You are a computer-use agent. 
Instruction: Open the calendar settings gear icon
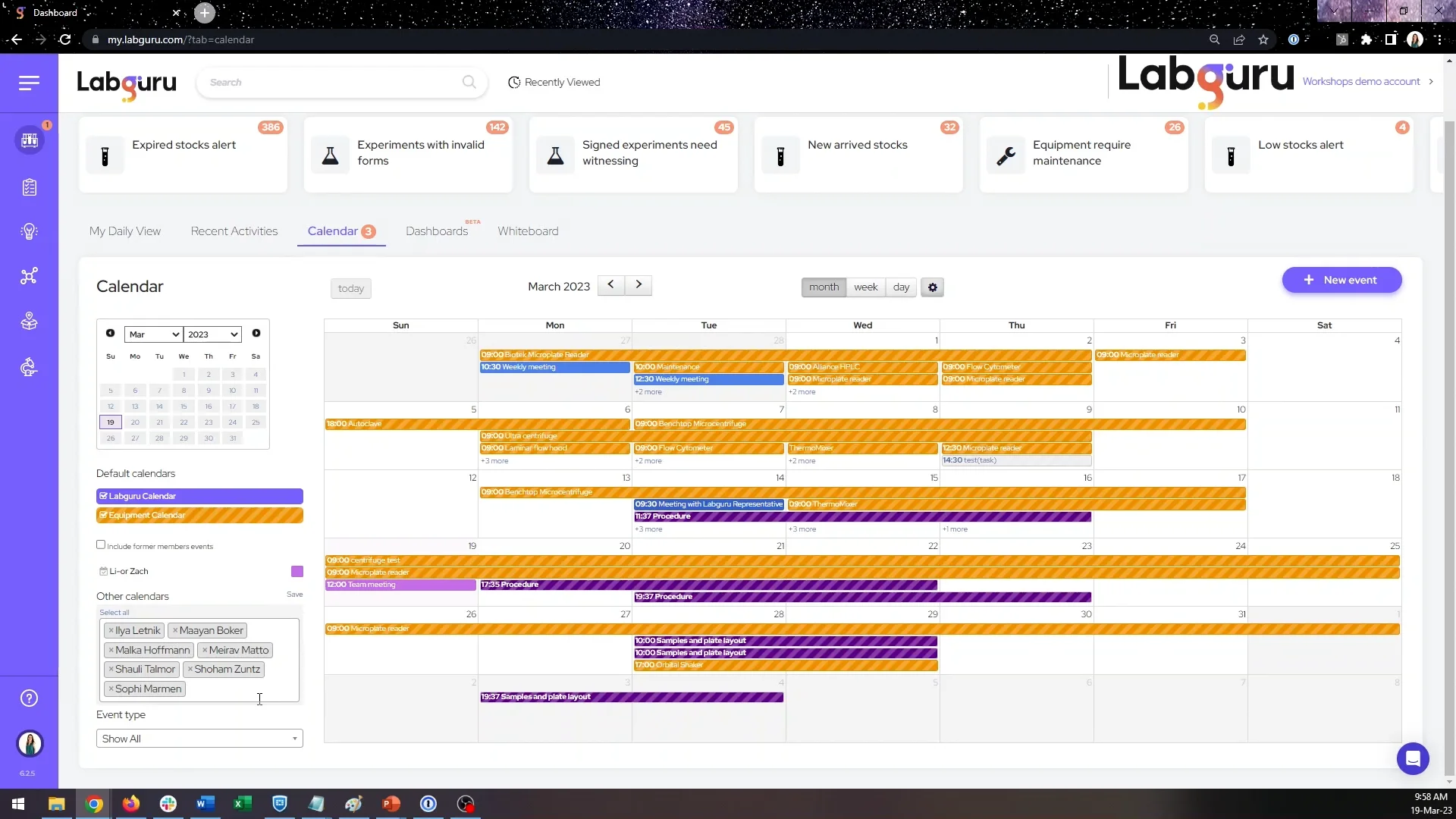point(932,287)
